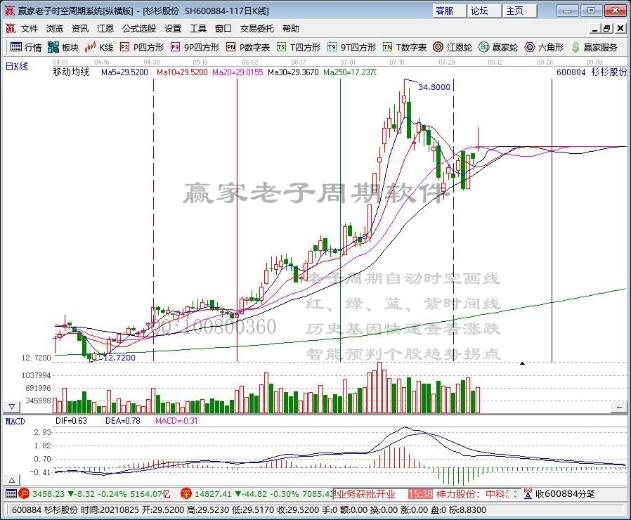Click the signal tower icon in status bar

[x=528, y=493]
